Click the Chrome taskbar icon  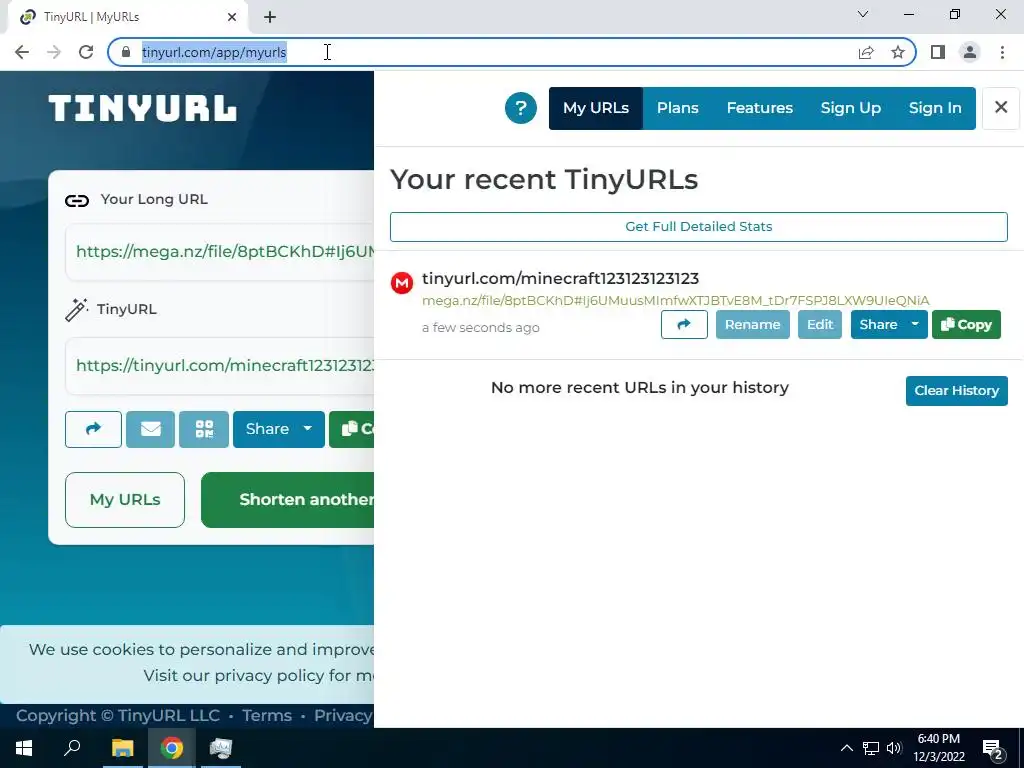pos(172,748)
